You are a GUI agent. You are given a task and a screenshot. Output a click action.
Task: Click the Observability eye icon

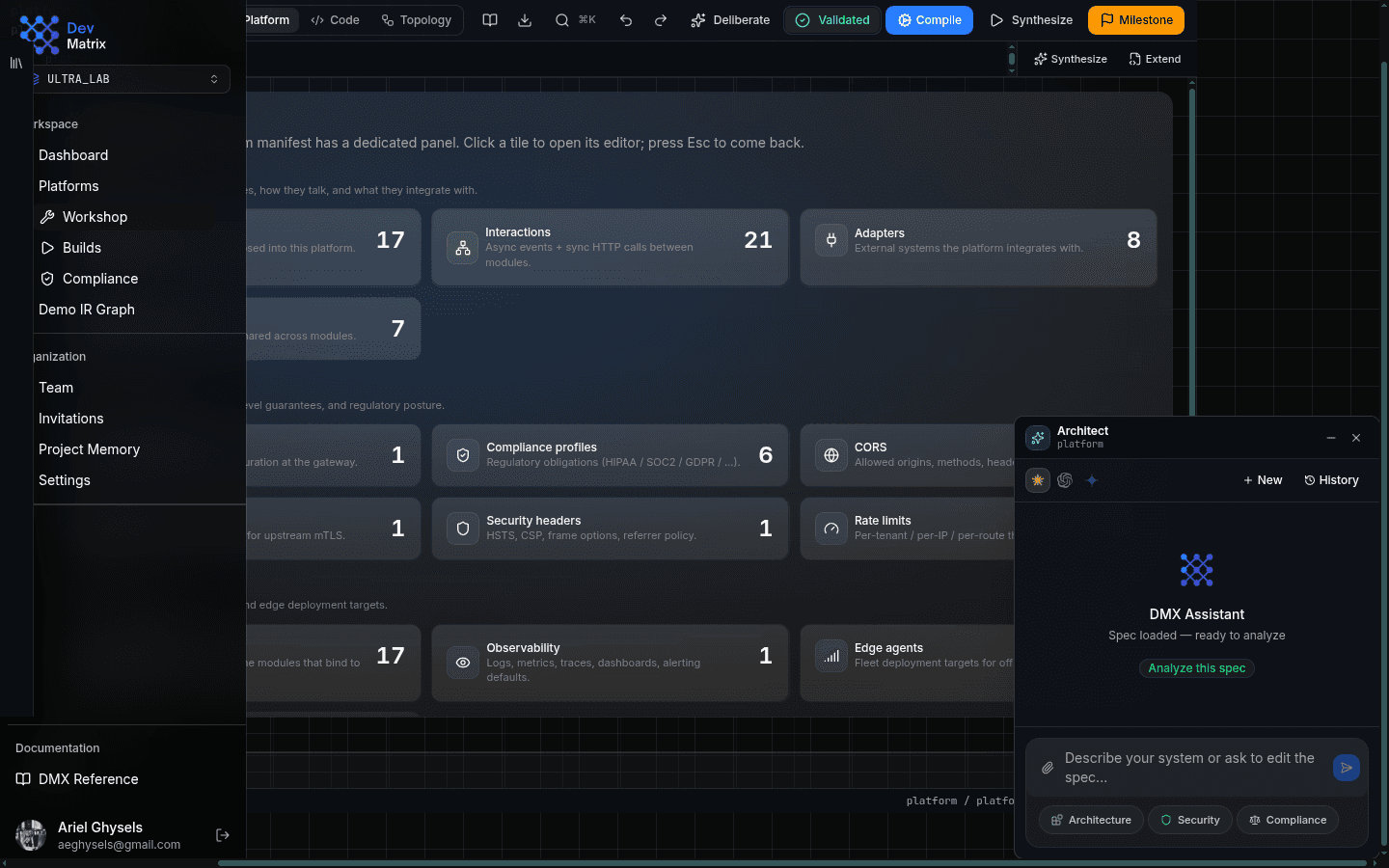click(463, 663)
